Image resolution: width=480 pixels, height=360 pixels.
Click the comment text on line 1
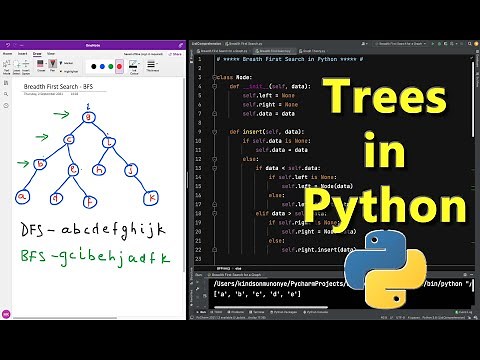click(290, 59)
